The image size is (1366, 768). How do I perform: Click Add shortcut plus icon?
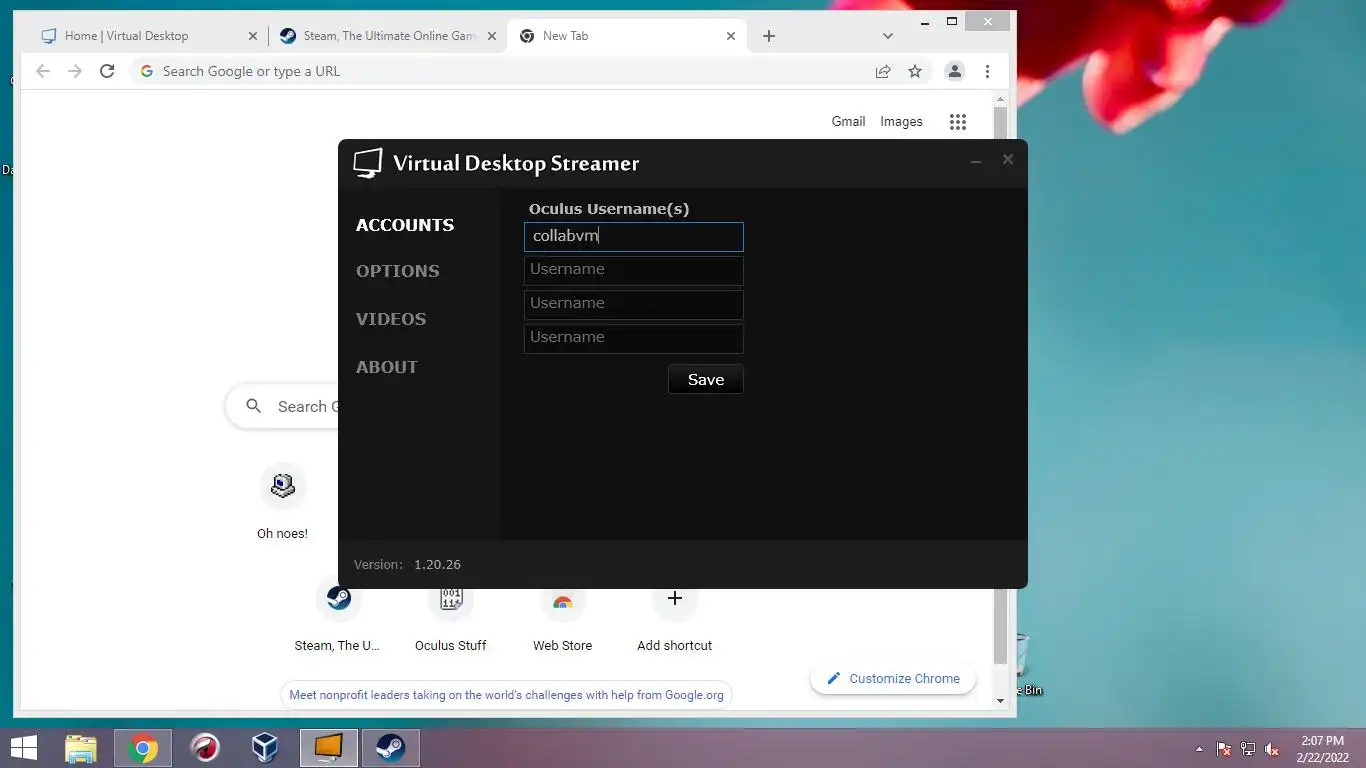click(x=675, y=599)
